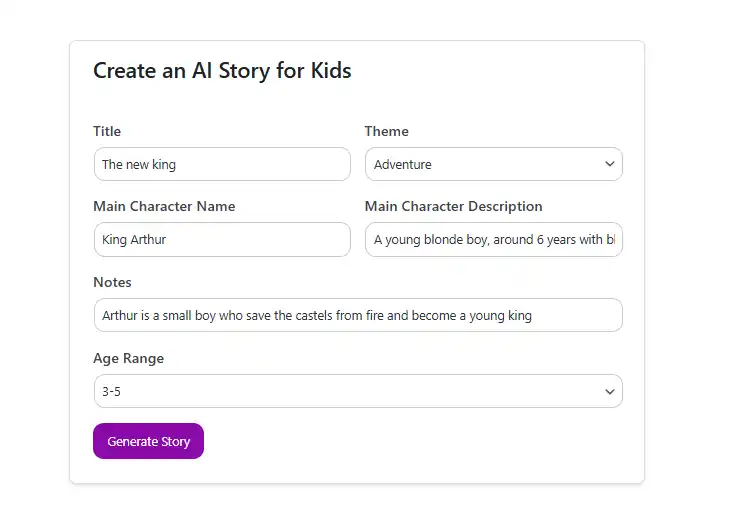
Task: Place cursor on 'King Arthur' text
Action: click(x=134, y=240)
